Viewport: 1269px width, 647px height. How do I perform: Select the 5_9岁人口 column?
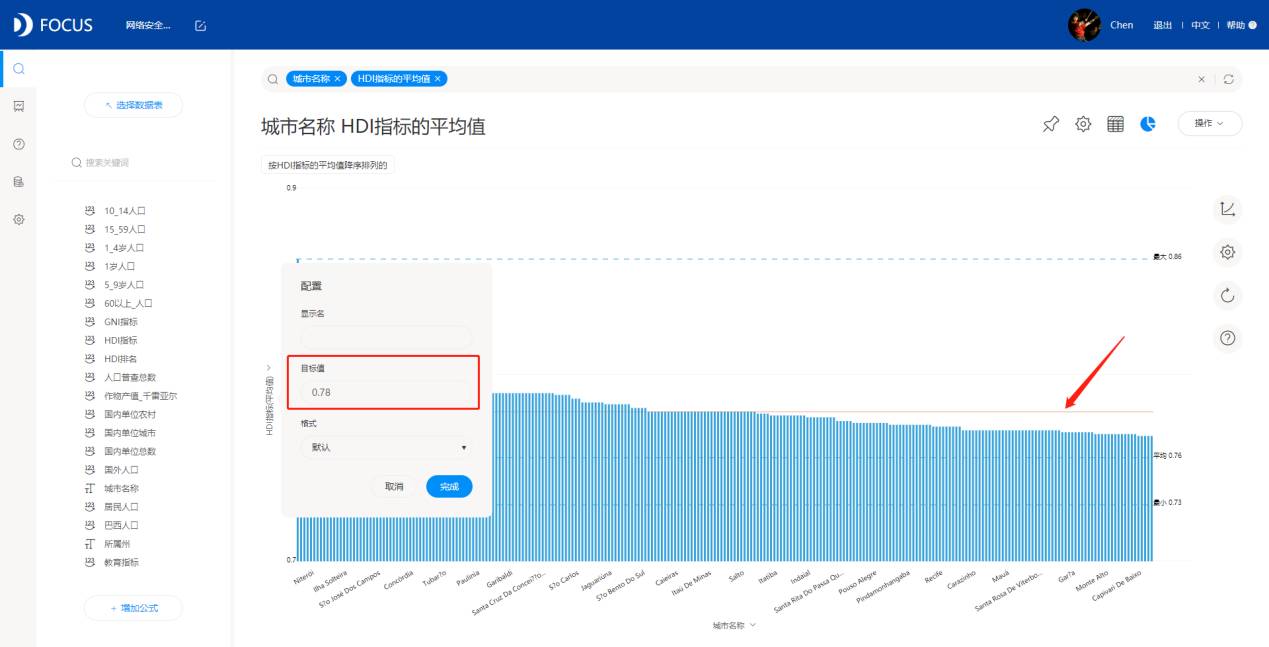125,285
